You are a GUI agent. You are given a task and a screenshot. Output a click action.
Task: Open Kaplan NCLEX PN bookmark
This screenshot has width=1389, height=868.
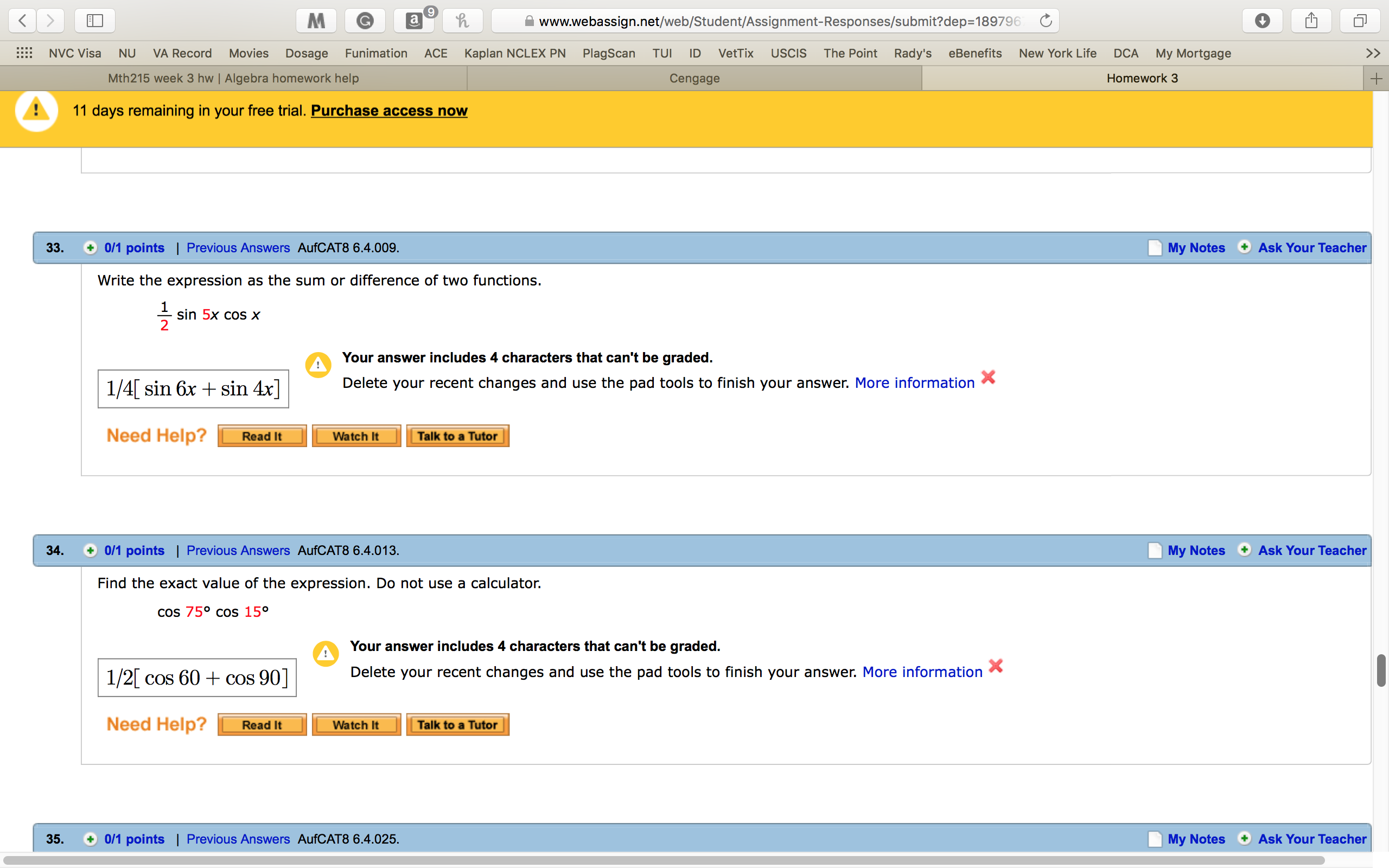coord(515,53)
